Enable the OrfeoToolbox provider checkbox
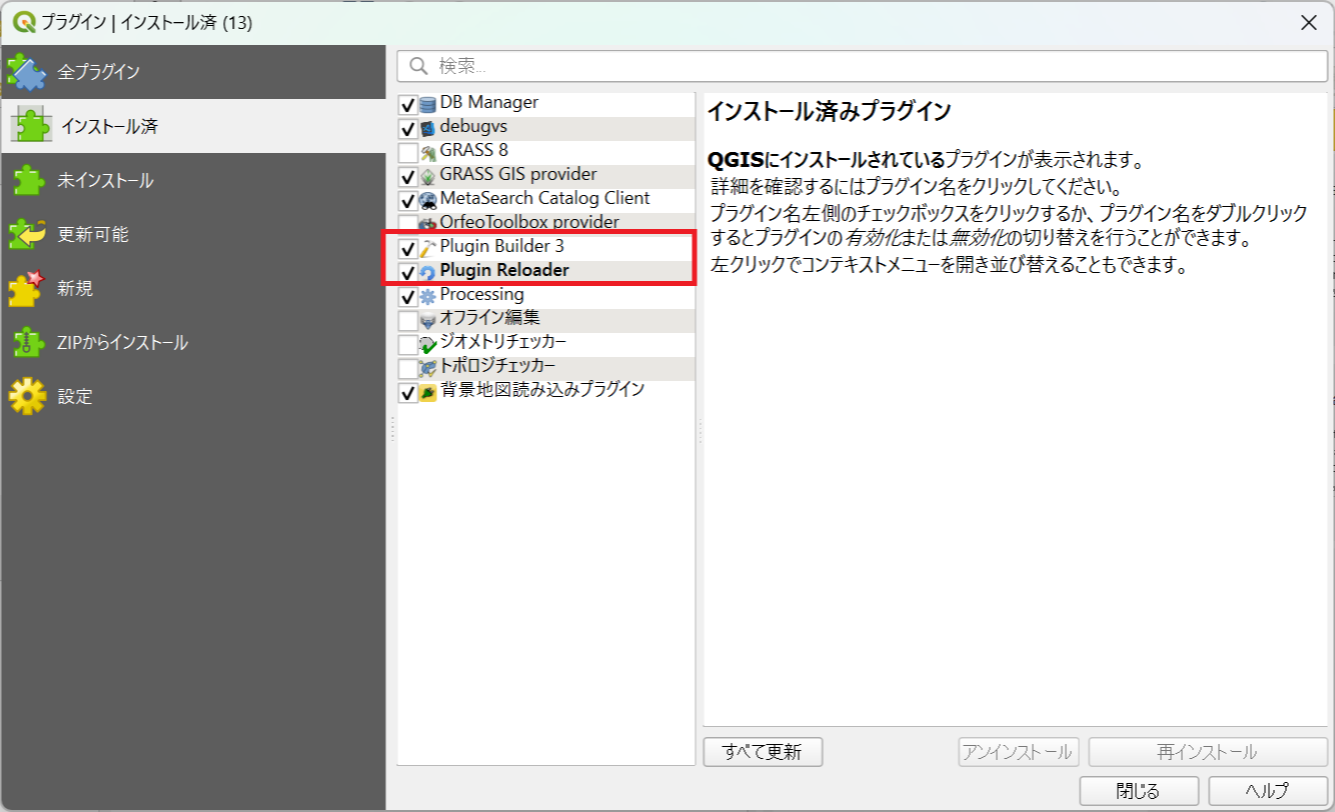Viewport: 1335px width, 812px height. click(408, 224)
